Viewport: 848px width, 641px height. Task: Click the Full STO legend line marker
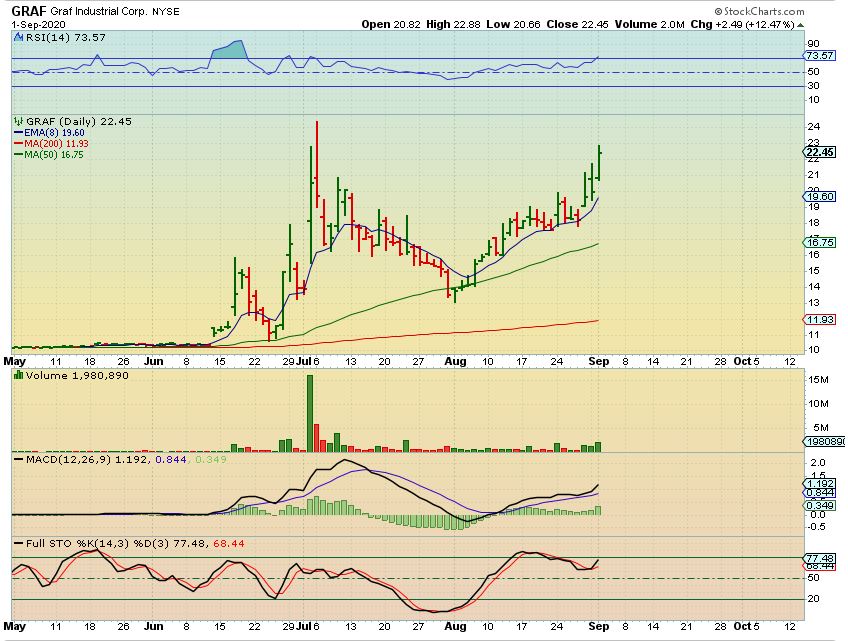(17, 543)
